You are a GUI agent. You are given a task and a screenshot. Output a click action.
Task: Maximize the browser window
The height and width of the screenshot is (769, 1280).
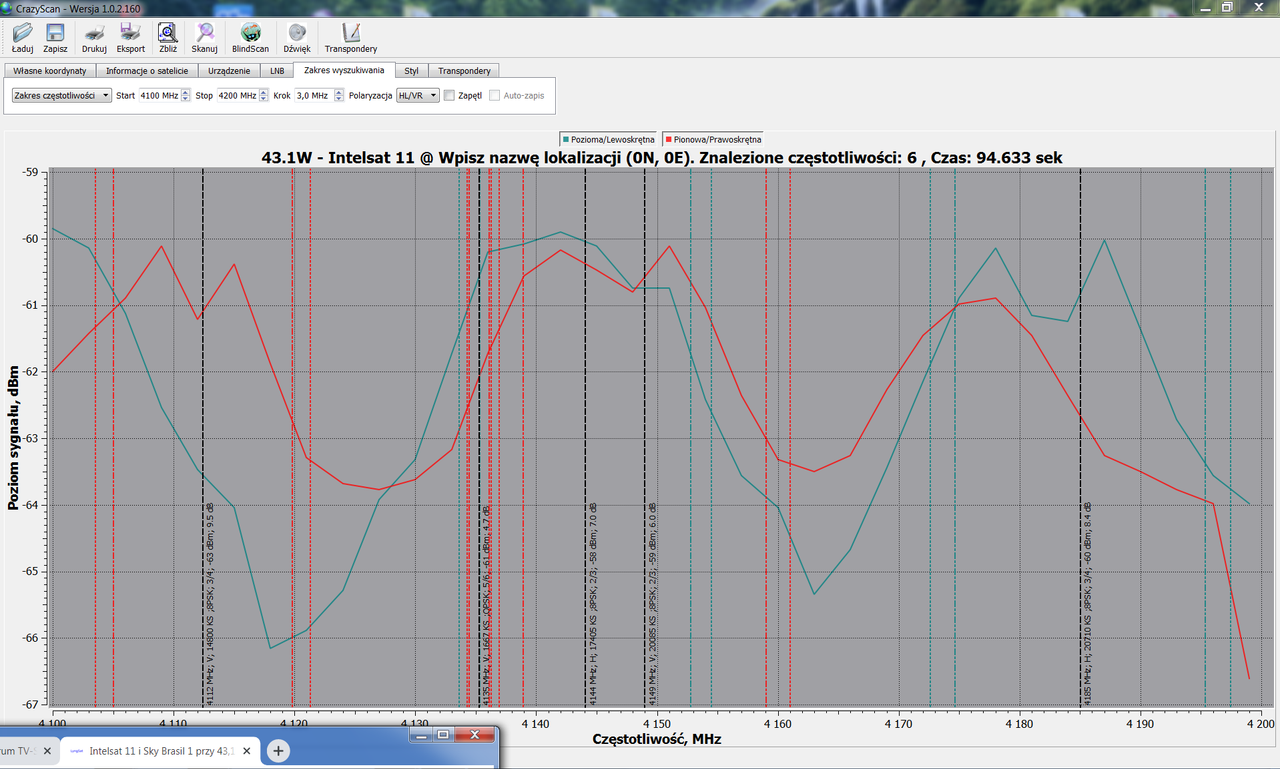point(445,734)
